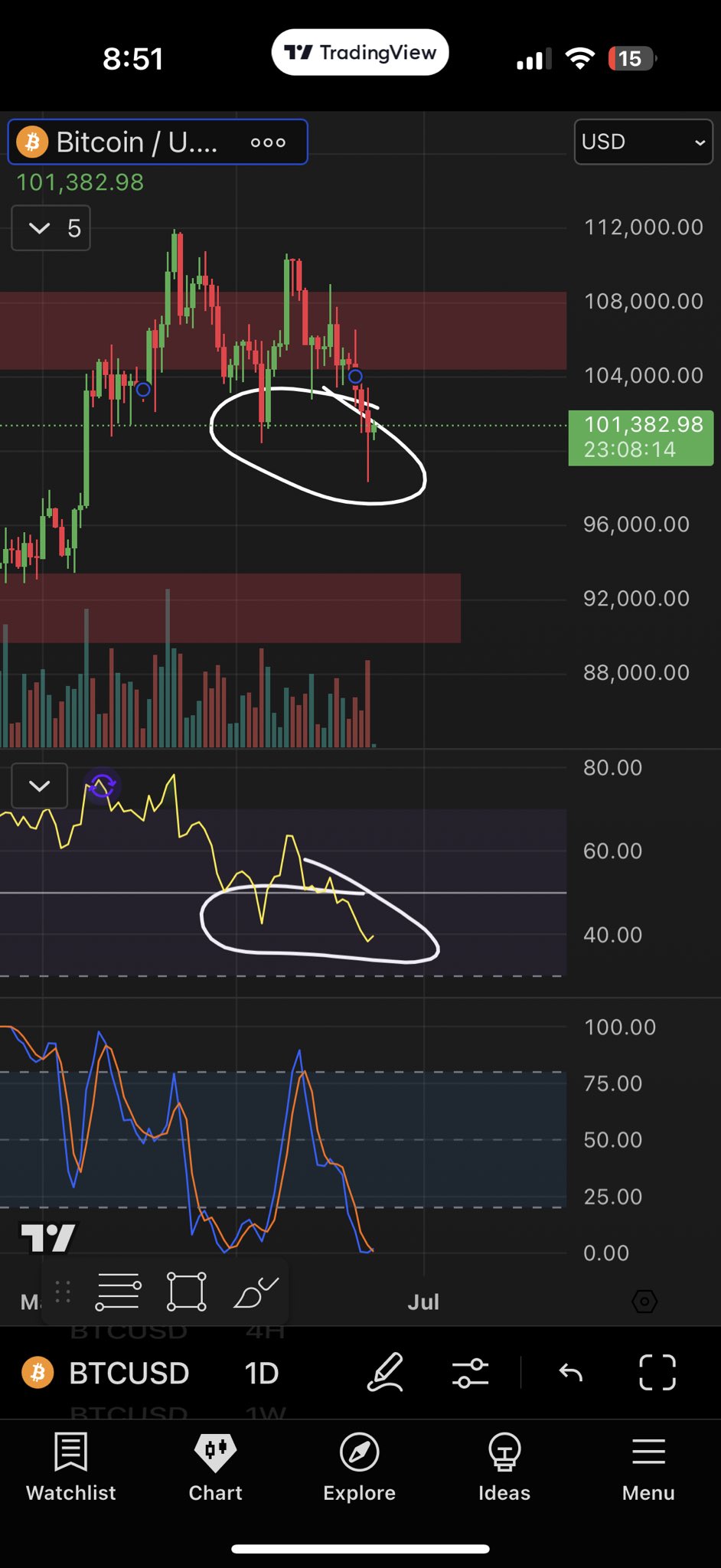Open the Menu tab
The height and width of the screenshot is (1568, 721).
[x=648, y=1468]
